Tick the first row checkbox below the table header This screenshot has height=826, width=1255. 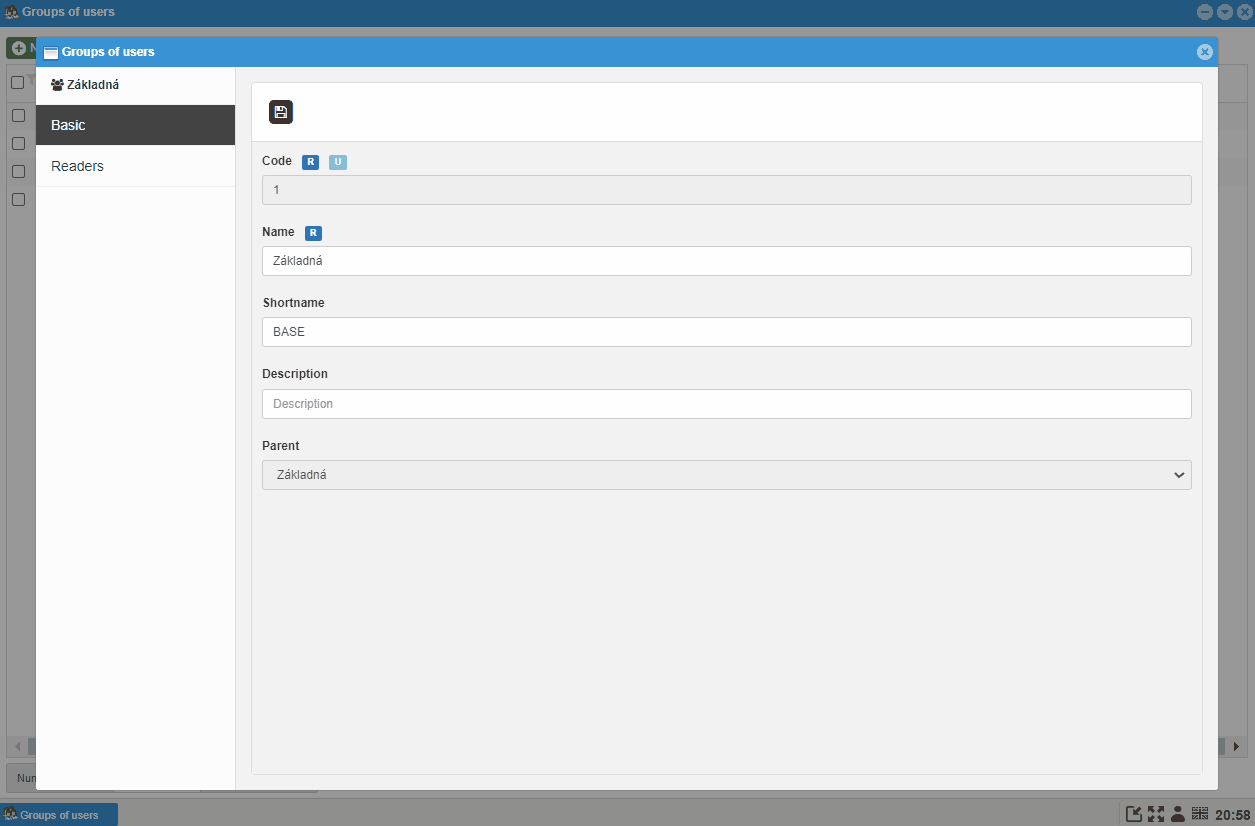pos(18,115)
